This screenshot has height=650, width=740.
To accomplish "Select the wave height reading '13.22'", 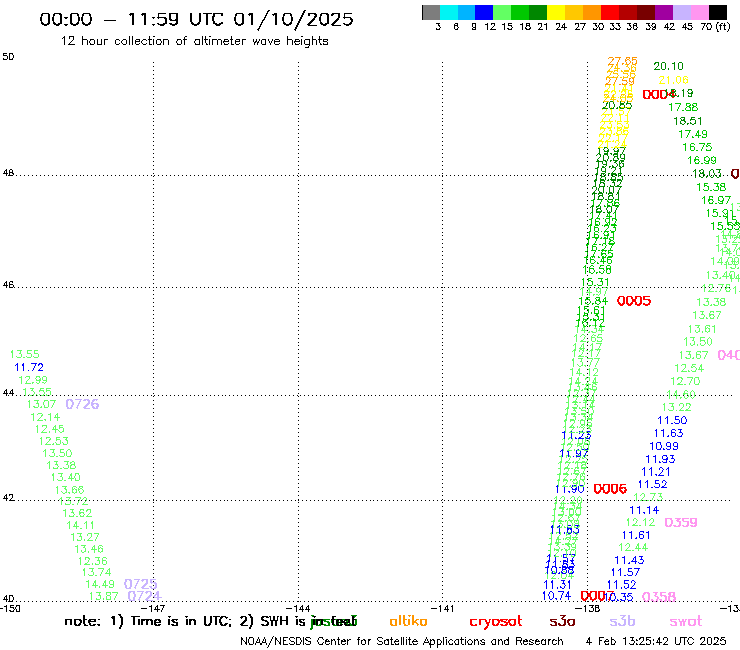I will pos(676,407).
